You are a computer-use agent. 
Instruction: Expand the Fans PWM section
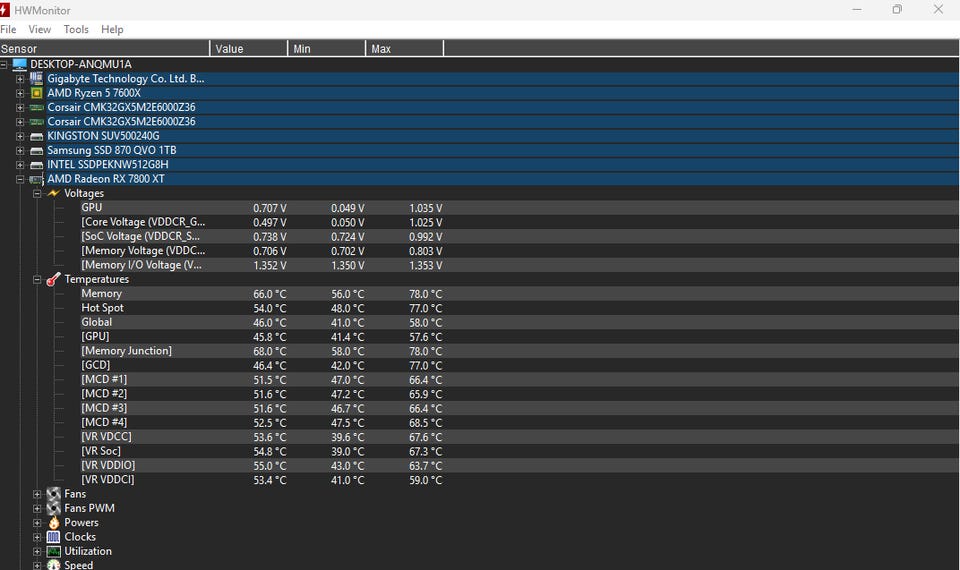(37, 508)
